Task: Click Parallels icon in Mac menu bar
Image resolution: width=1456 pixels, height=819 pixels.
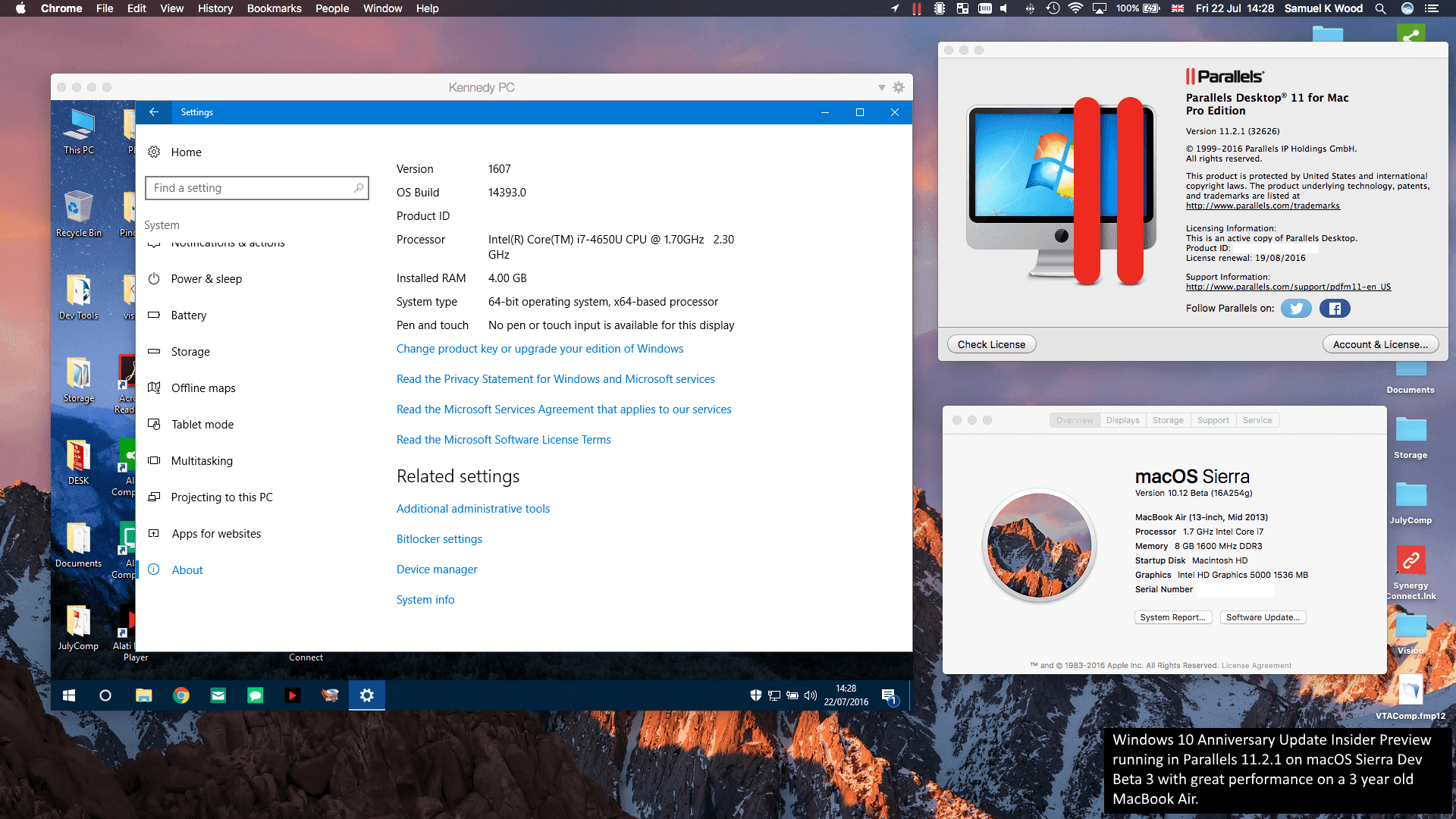Action: [x=916, y=8]
